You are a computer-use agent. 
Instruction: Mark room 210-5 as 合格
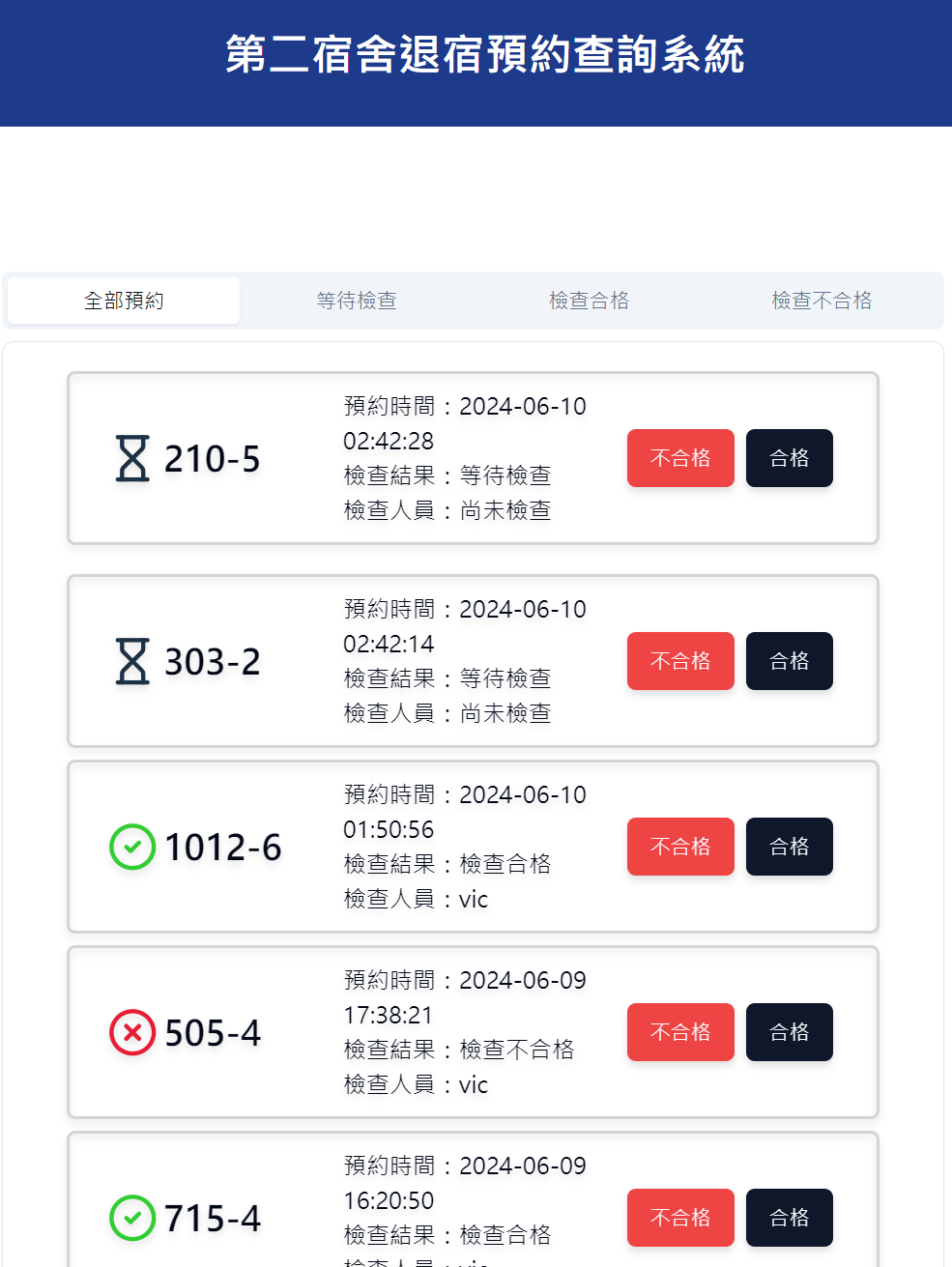[x=789, y=458]
